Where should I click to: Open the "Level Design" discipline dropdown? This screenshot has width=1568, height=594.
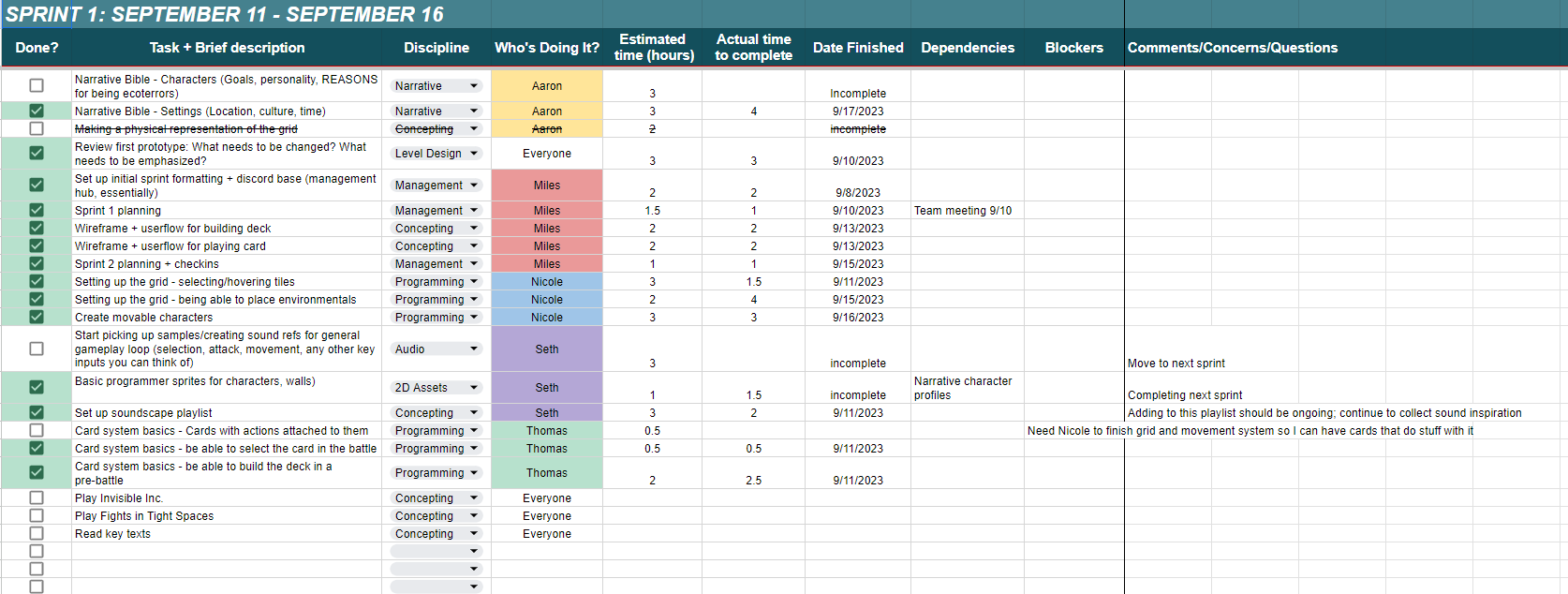(x=474, y=154)
